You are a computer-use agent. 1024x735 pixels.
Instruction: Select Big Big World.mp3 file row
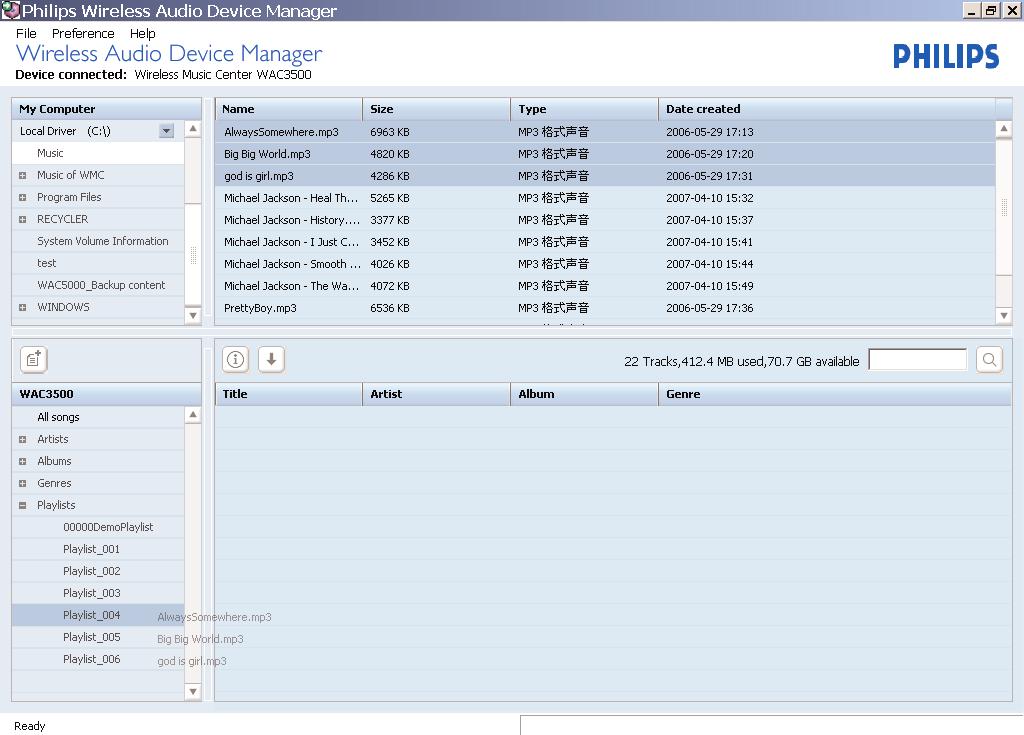click(x=605, y=154)
